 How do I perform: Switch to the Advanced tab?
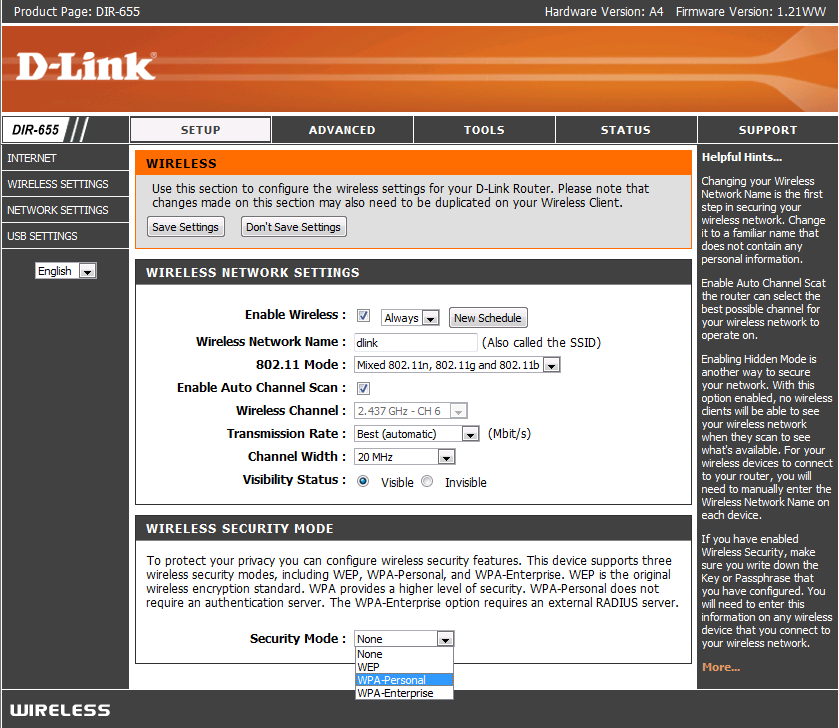[342, 130]
